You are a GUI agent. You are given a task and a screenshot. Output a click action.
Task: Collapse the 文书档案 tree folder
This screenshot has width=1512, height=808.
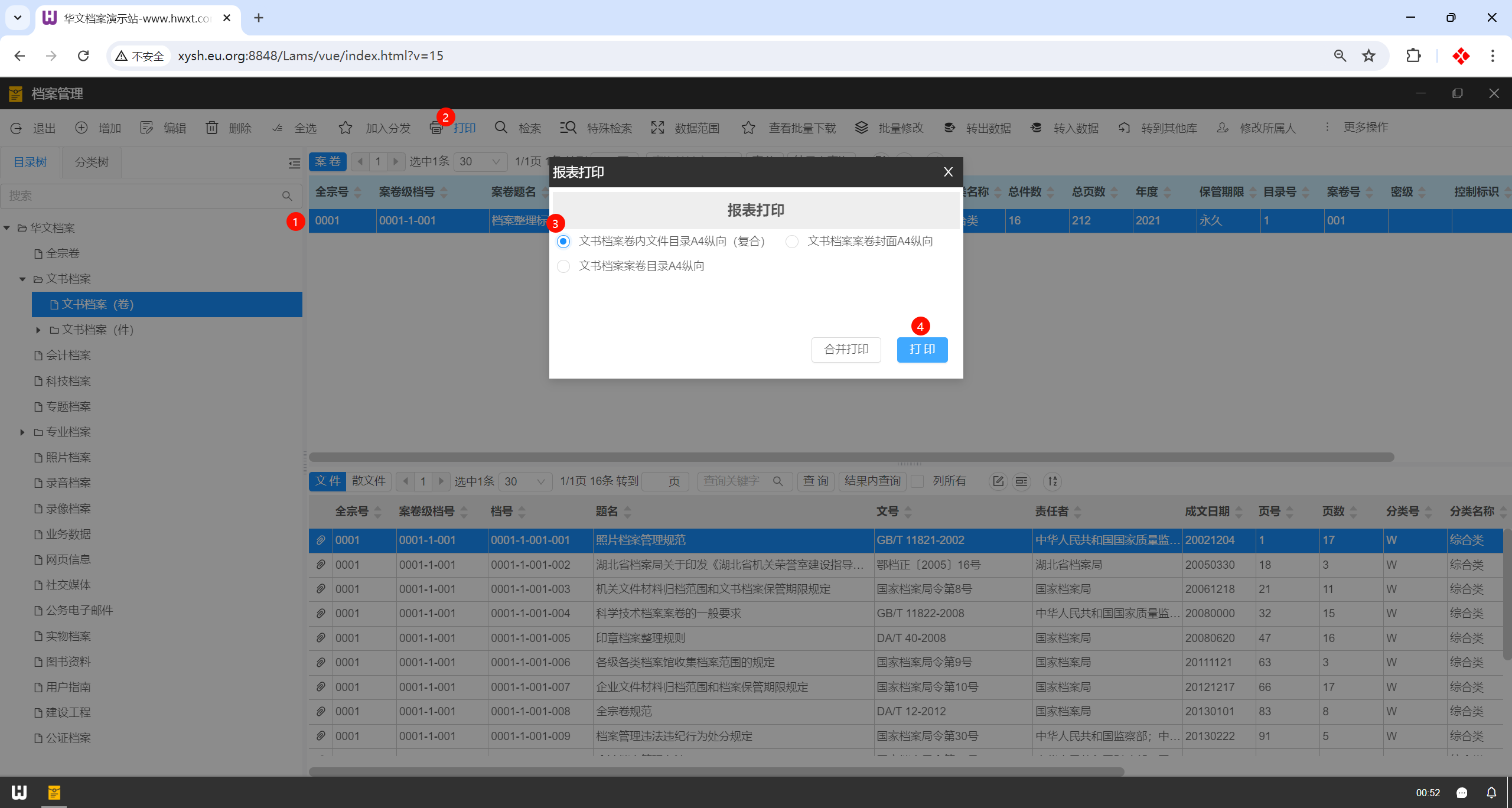point(22,279)
